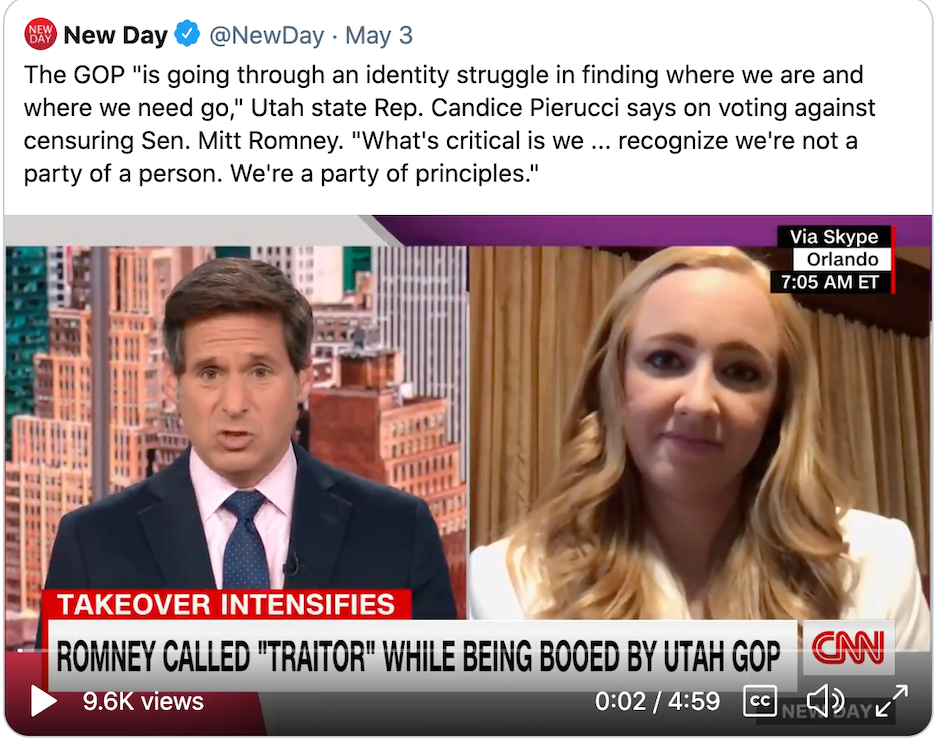Open the New Day account name
The width and height of the screenshot is (944, 754).
pyautogui.click(x=116, y=35)
